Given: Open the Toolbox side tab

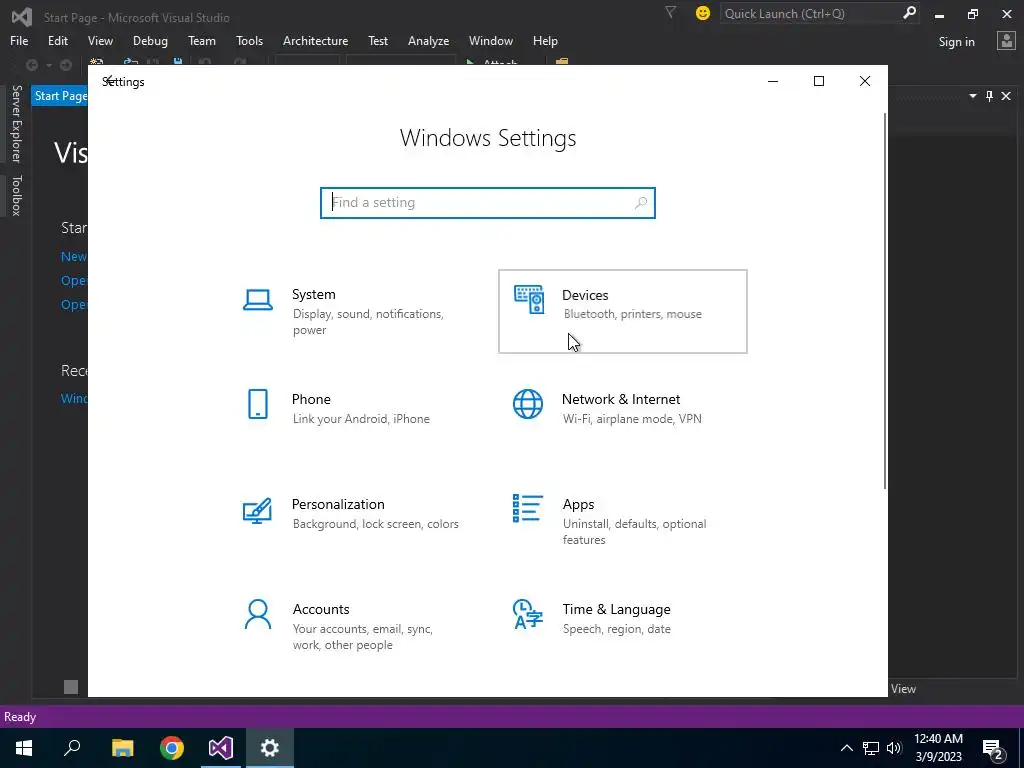Looking at the screenshot, I should (16, 195).
